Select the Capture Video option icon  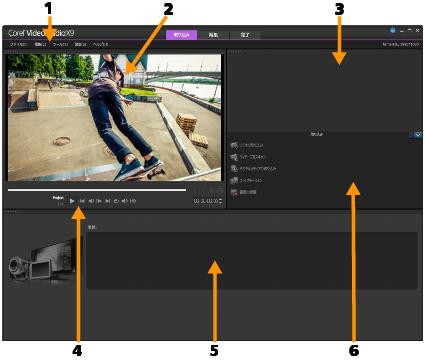234,145
